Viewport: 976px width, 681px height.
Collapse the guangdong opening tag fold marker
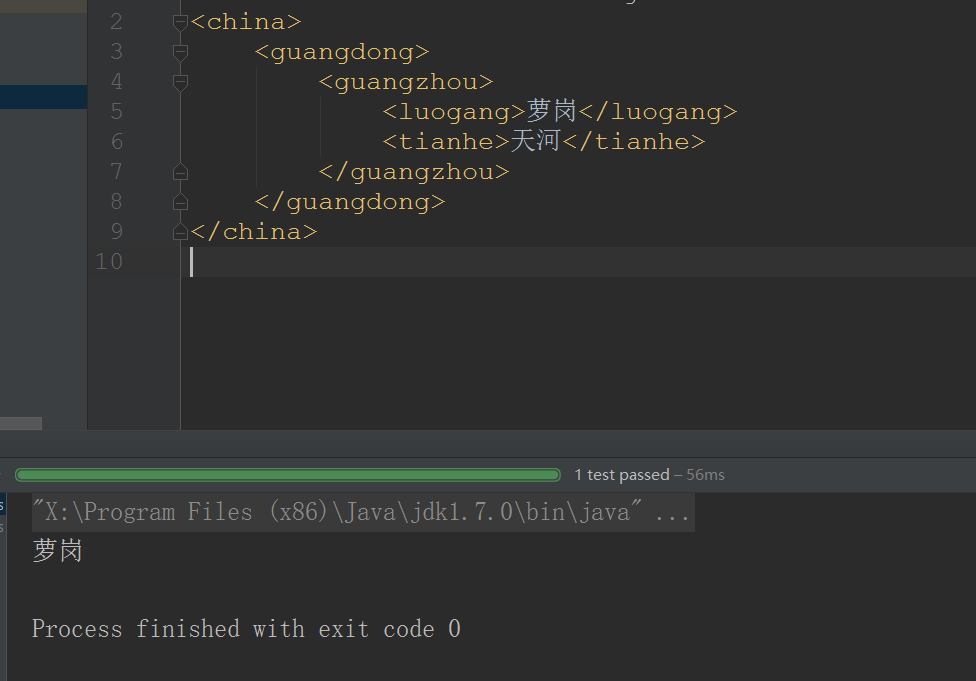click(x=181, y=53)
